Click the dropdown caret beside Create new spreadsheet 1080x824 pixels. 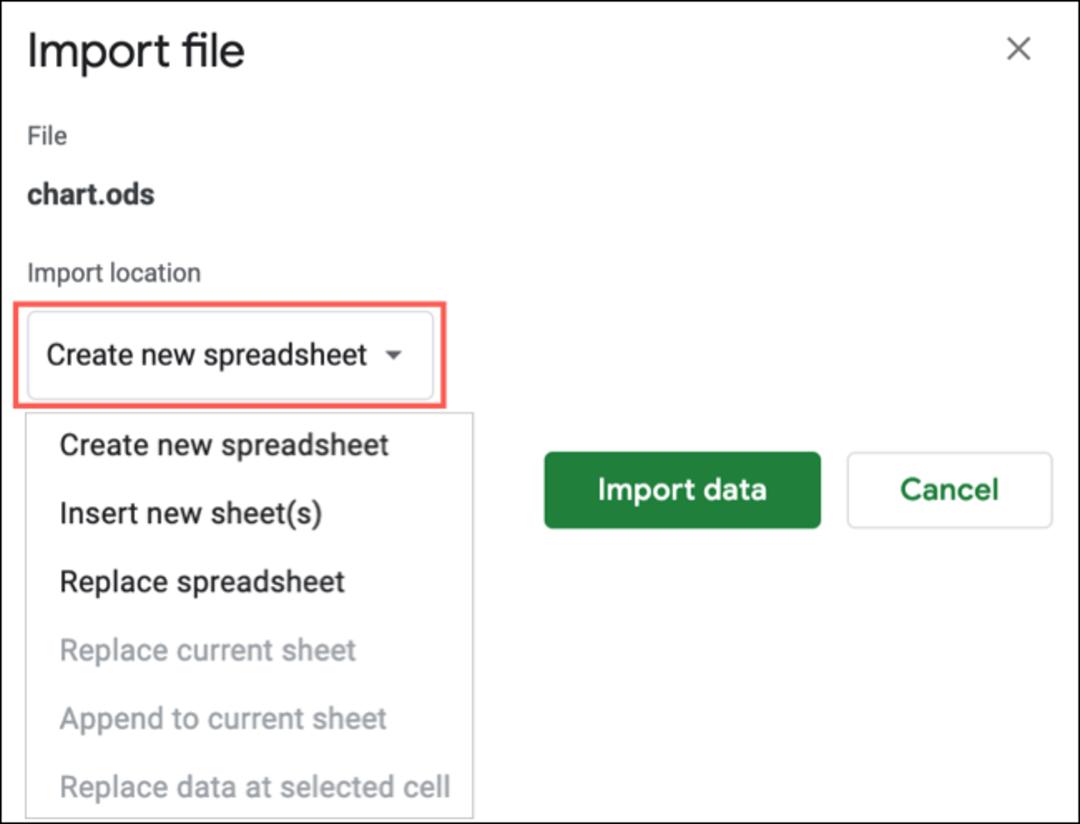393,356
